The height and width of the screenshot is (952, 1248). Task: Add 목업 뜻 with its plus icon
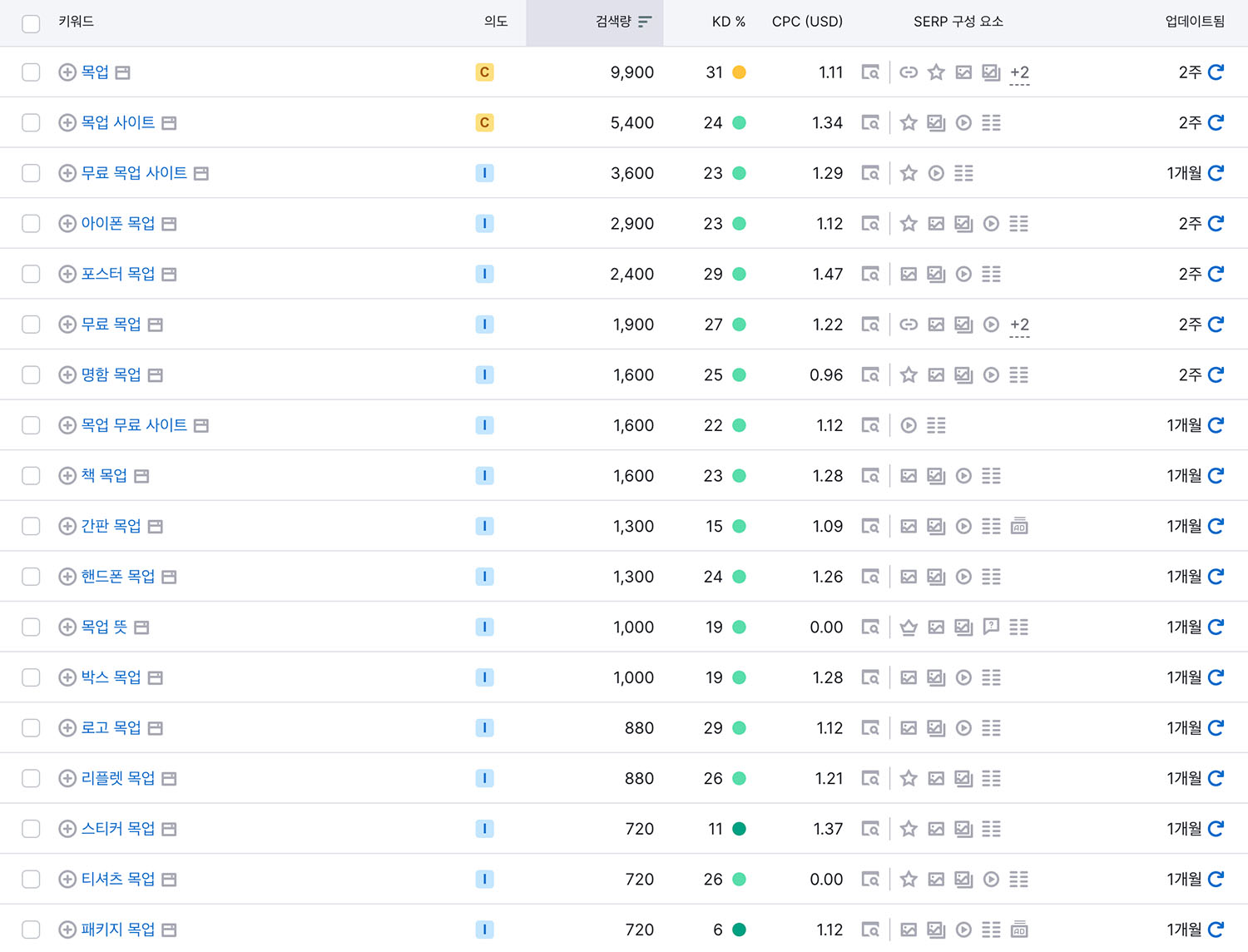point(67,627)
